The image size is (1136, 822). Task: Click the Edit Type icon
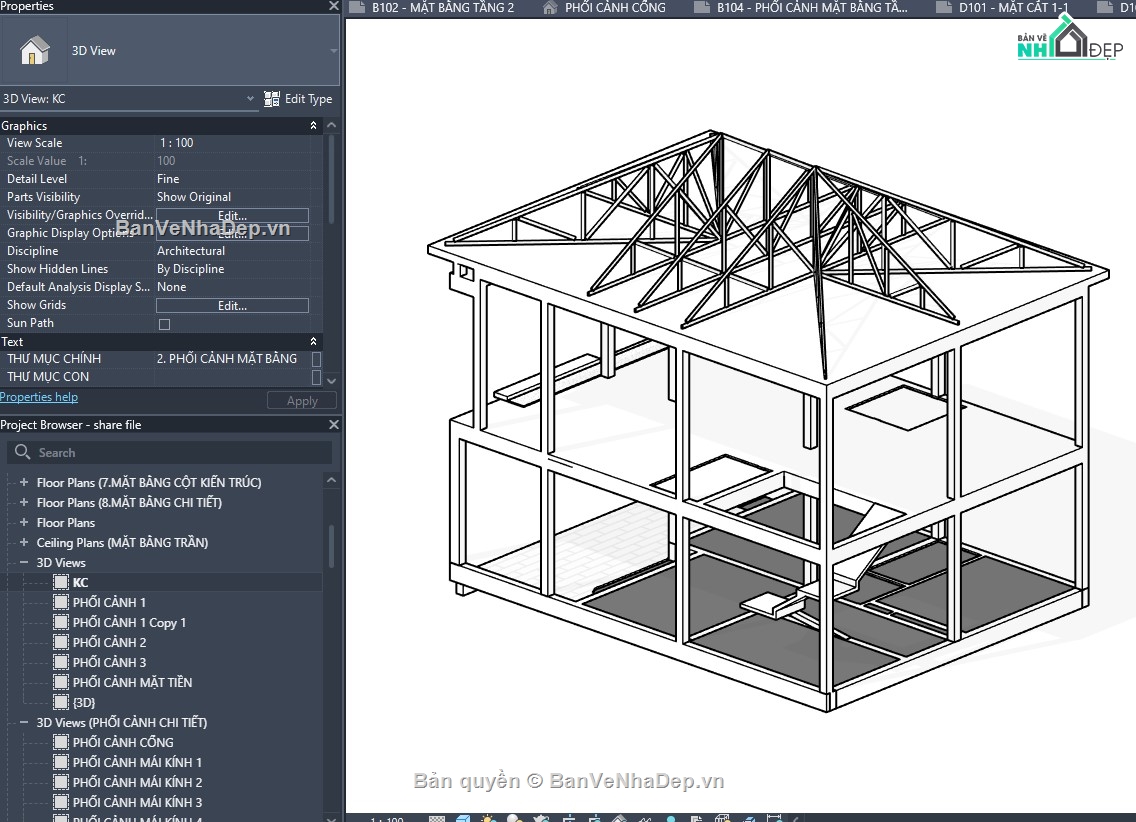point(272,99)
